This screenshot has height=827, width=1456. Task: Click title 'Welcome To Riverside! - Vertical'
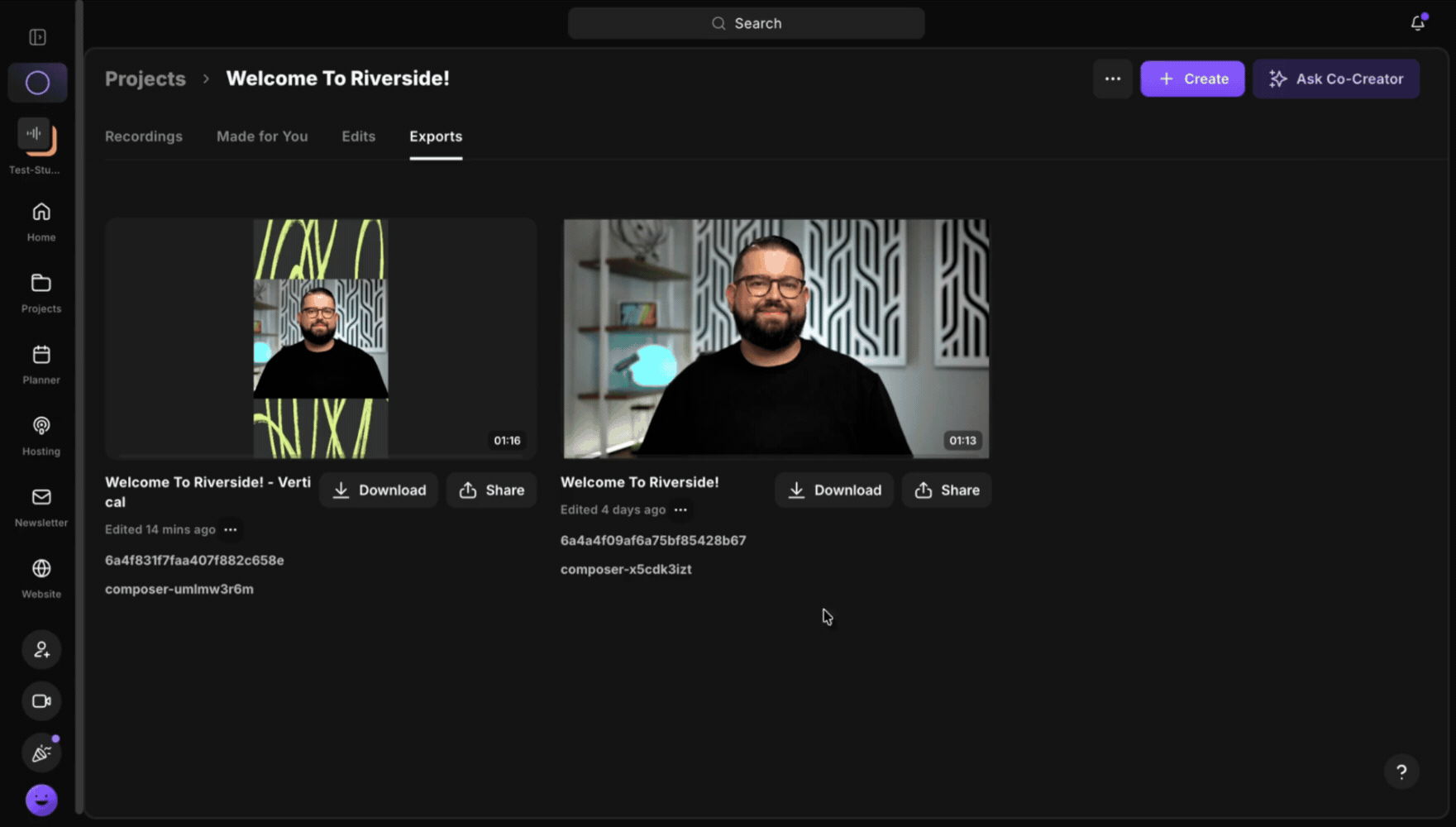point(208,492)
